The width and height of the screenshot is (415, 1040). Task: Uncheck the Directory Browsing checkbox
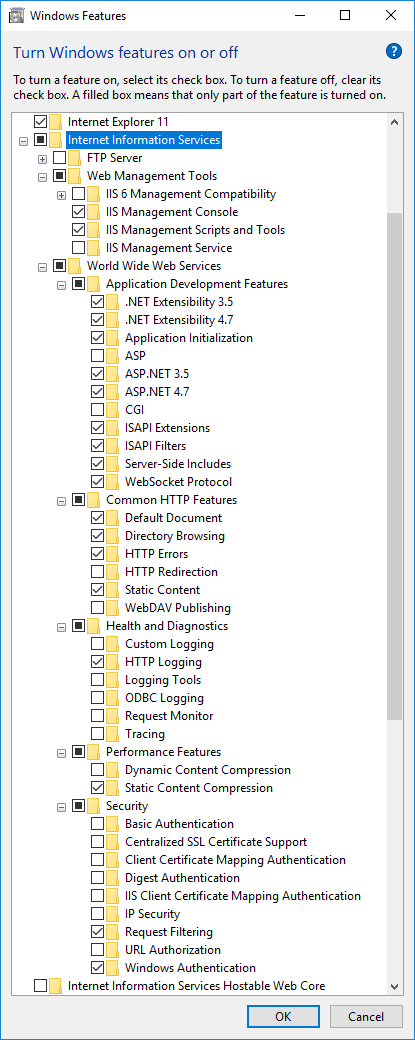(x=97, y=536)
